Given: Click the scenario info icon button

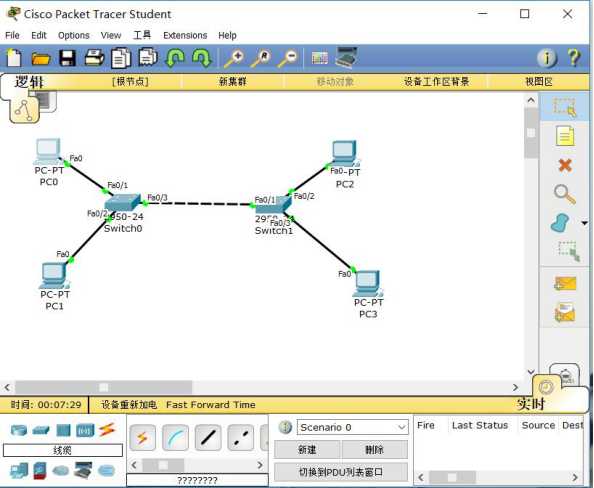Looking at the screenshot, I should coord(285,427).
